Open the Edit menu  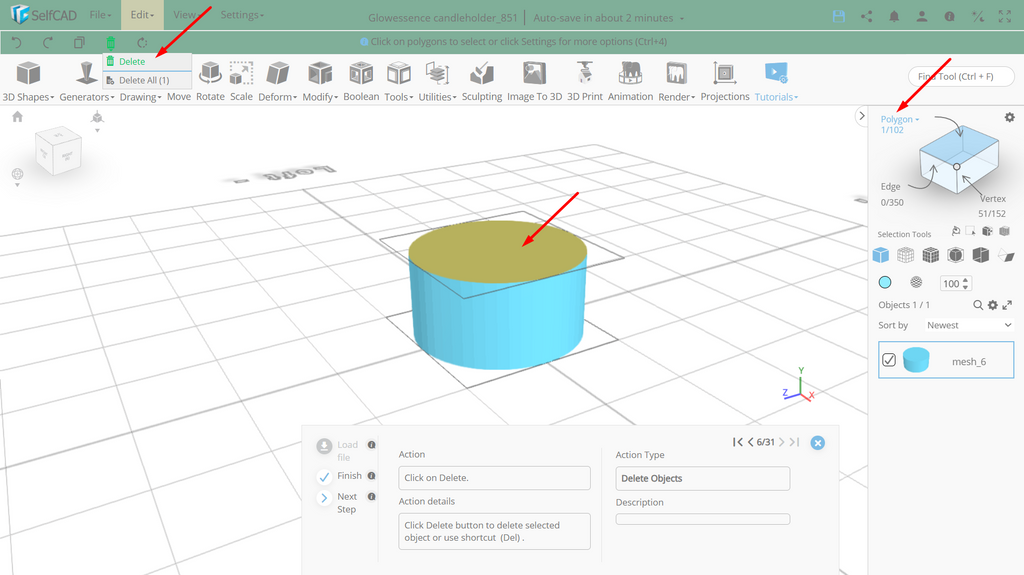click(x=142, y=14)
